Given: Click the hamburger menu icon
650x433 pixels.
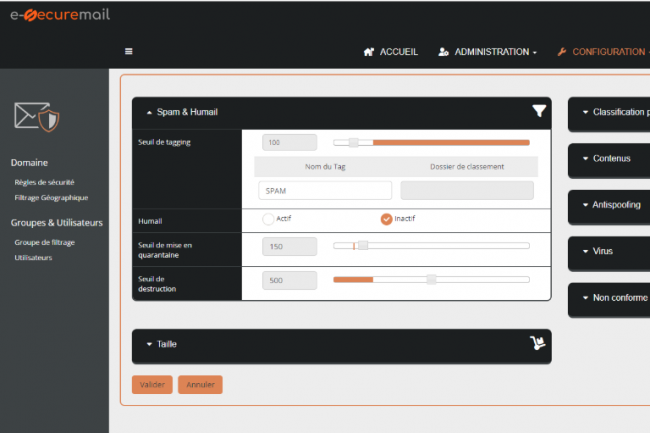Looking at the screenshot, I should click(129, 52).
